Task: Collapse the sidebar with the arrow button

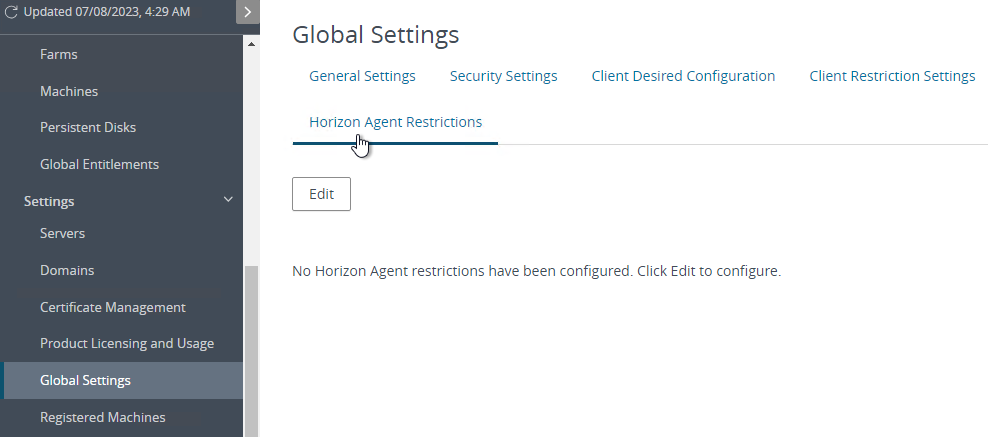Action: pyautogui.click(x=248, y=12)
